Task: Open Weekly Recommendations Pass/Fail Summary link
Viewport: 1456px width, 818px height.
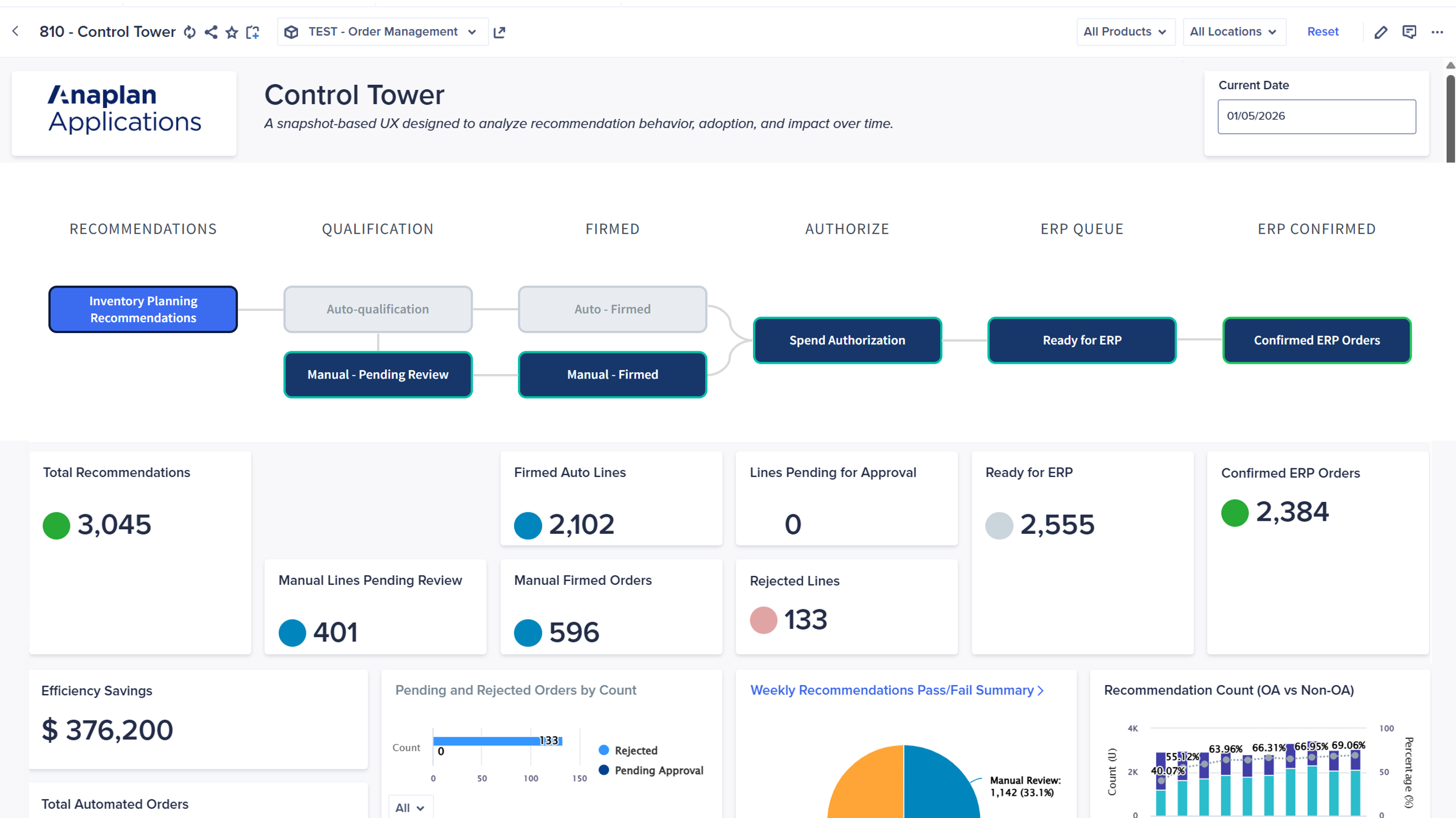Action: [x=896, y=690]
